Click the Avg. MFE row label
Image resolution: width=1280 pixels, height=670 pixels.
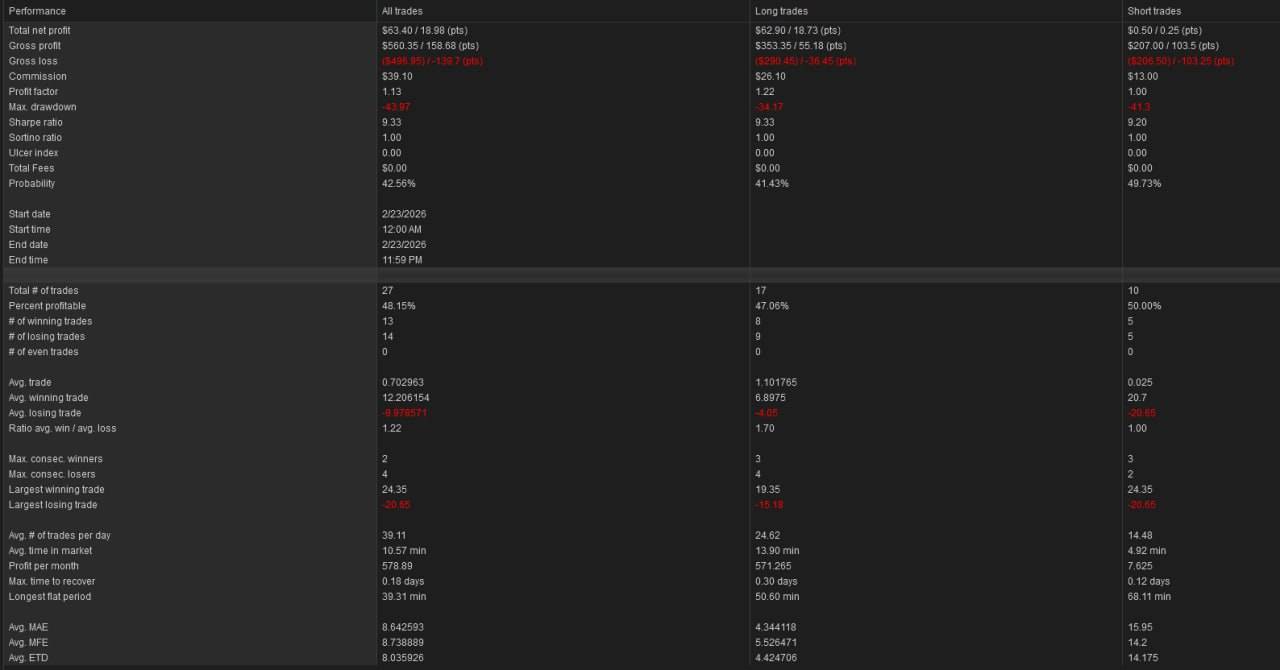pyautogui.click(x=28, y=643)
